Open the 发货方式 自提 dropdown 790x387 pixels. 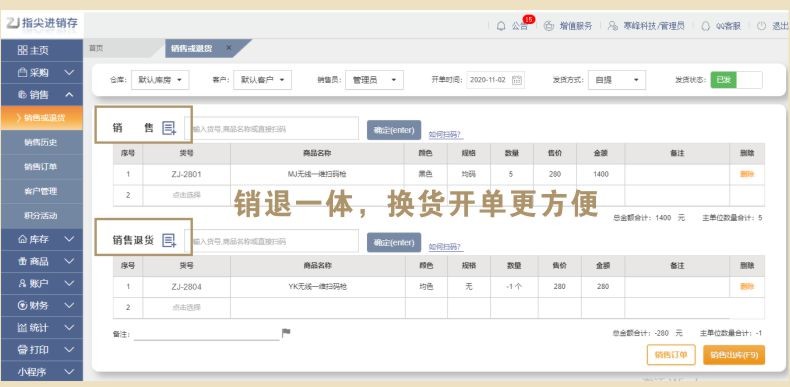click(x=617, y=80)
